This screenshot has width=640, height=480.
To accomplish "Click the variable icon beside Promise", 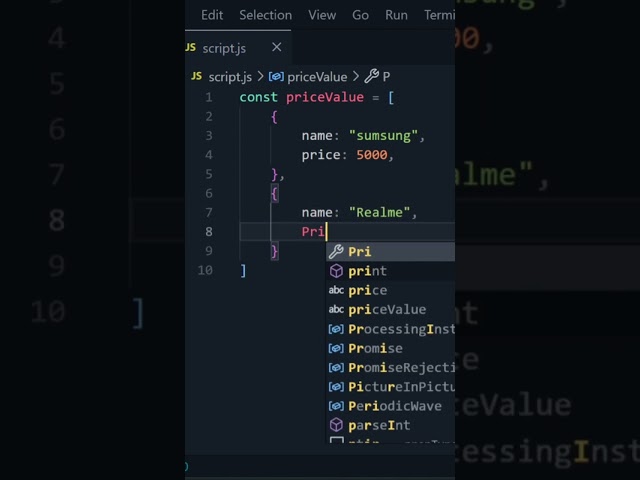I will click(336, 348).
